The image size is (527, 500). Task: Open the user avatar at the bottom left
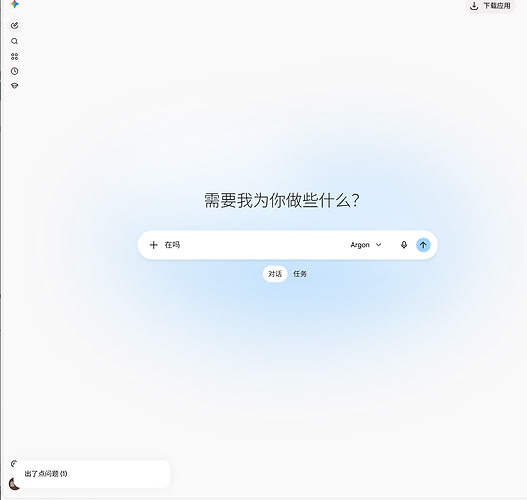(13, 484)
